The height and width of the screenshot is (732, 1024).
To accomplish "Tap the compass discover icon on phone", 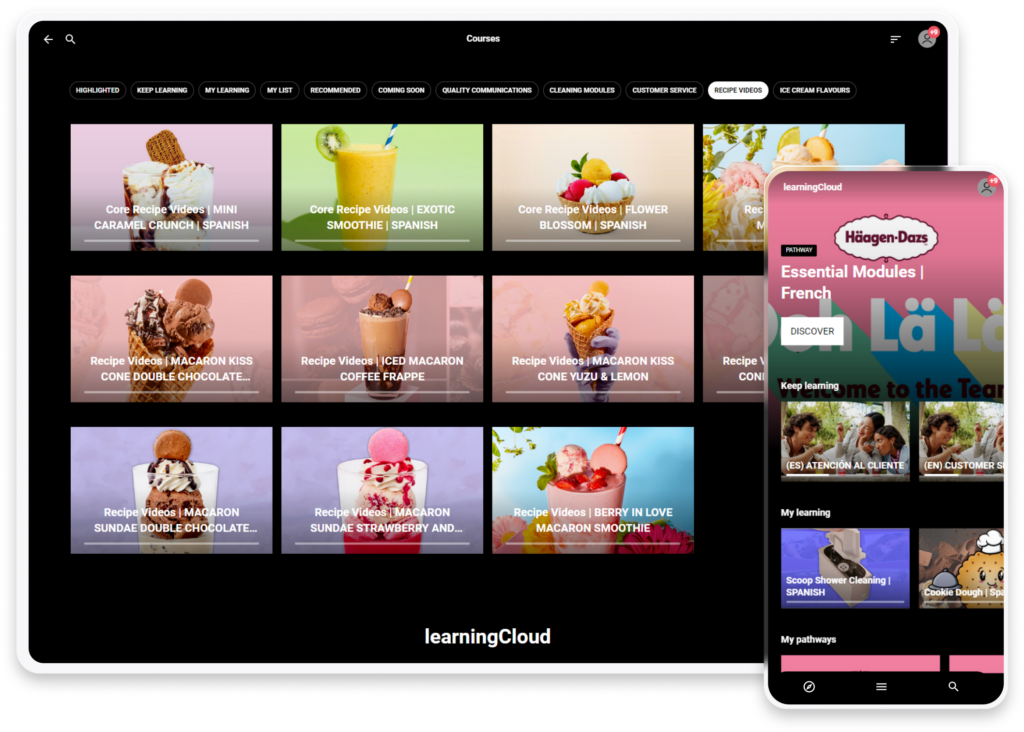I will [x=809, y=686].
